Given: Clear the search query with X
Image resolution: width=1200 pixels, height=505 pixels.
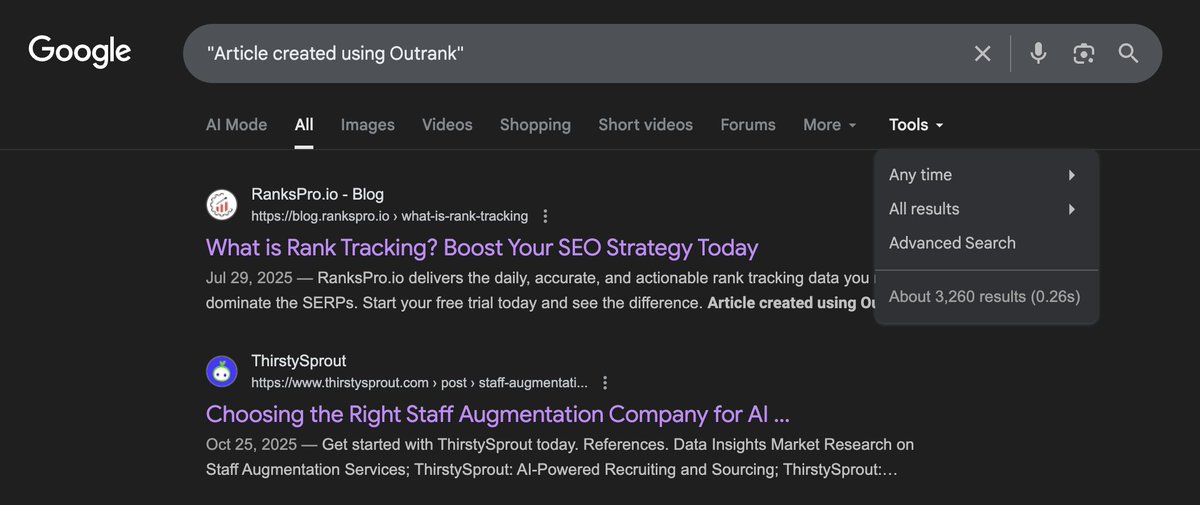Looking at the screenshot, I should 983,53.
